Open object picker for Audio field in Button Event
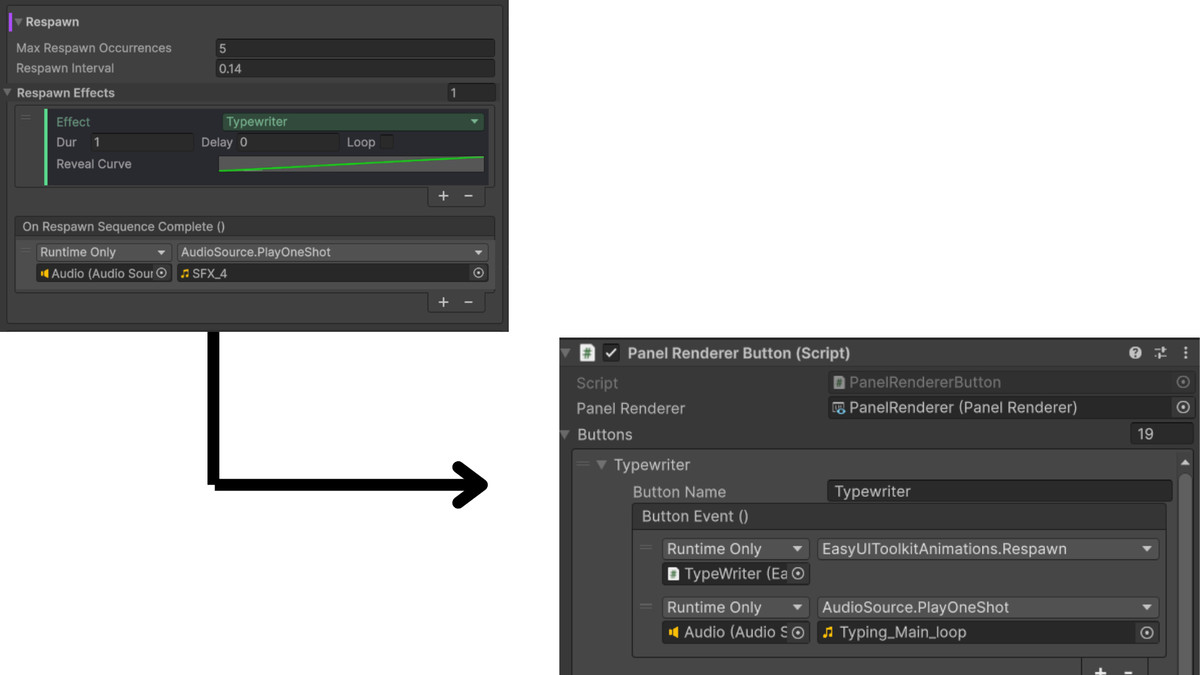1200x675 pixels. tap(799, 633)
